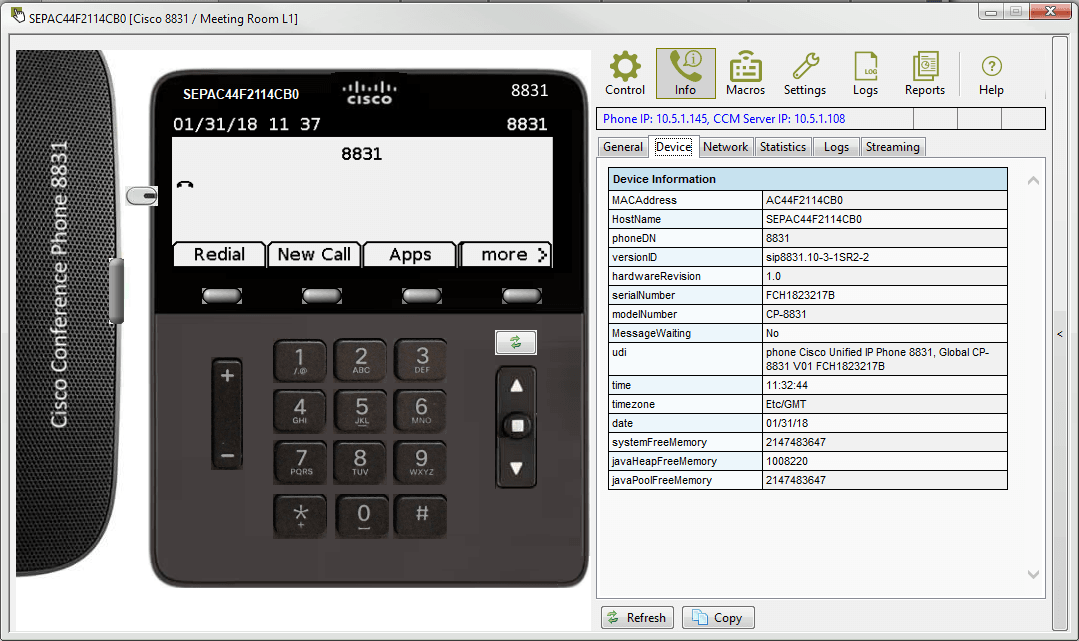Increase volume with the plus key

(227, 377)
